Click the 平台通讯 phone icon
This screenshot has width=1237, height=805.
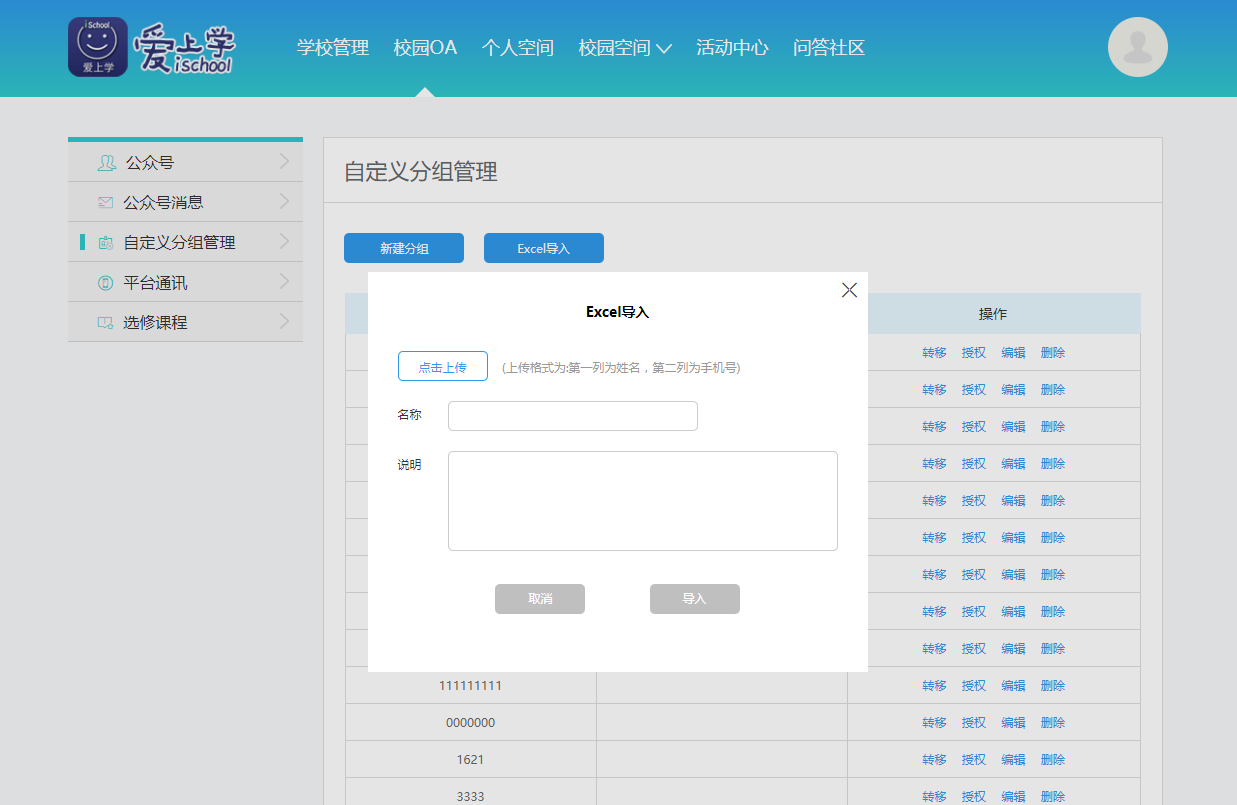tap(105, 283)
